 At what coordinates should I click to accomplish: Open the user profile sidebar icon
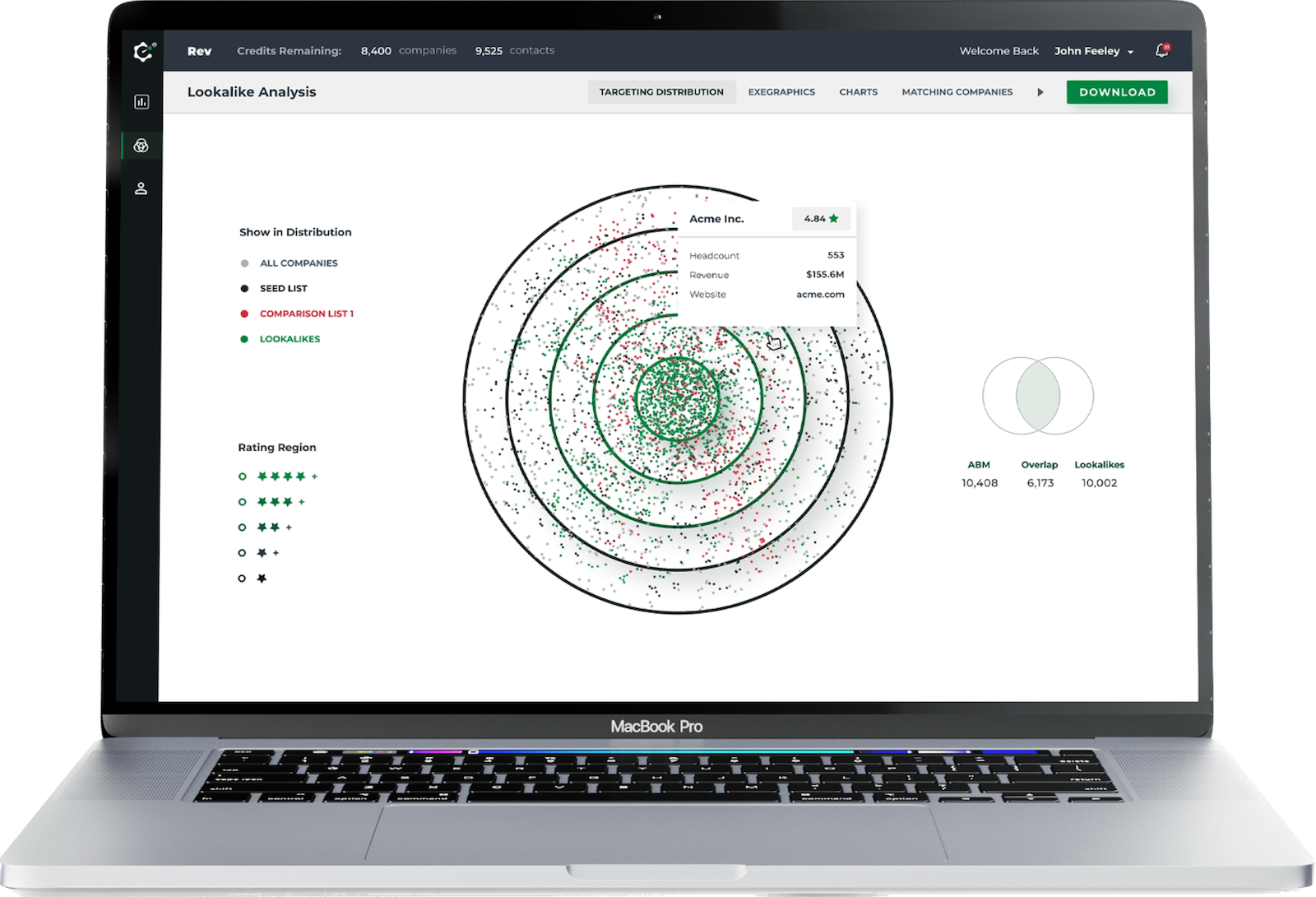point(141,188)
